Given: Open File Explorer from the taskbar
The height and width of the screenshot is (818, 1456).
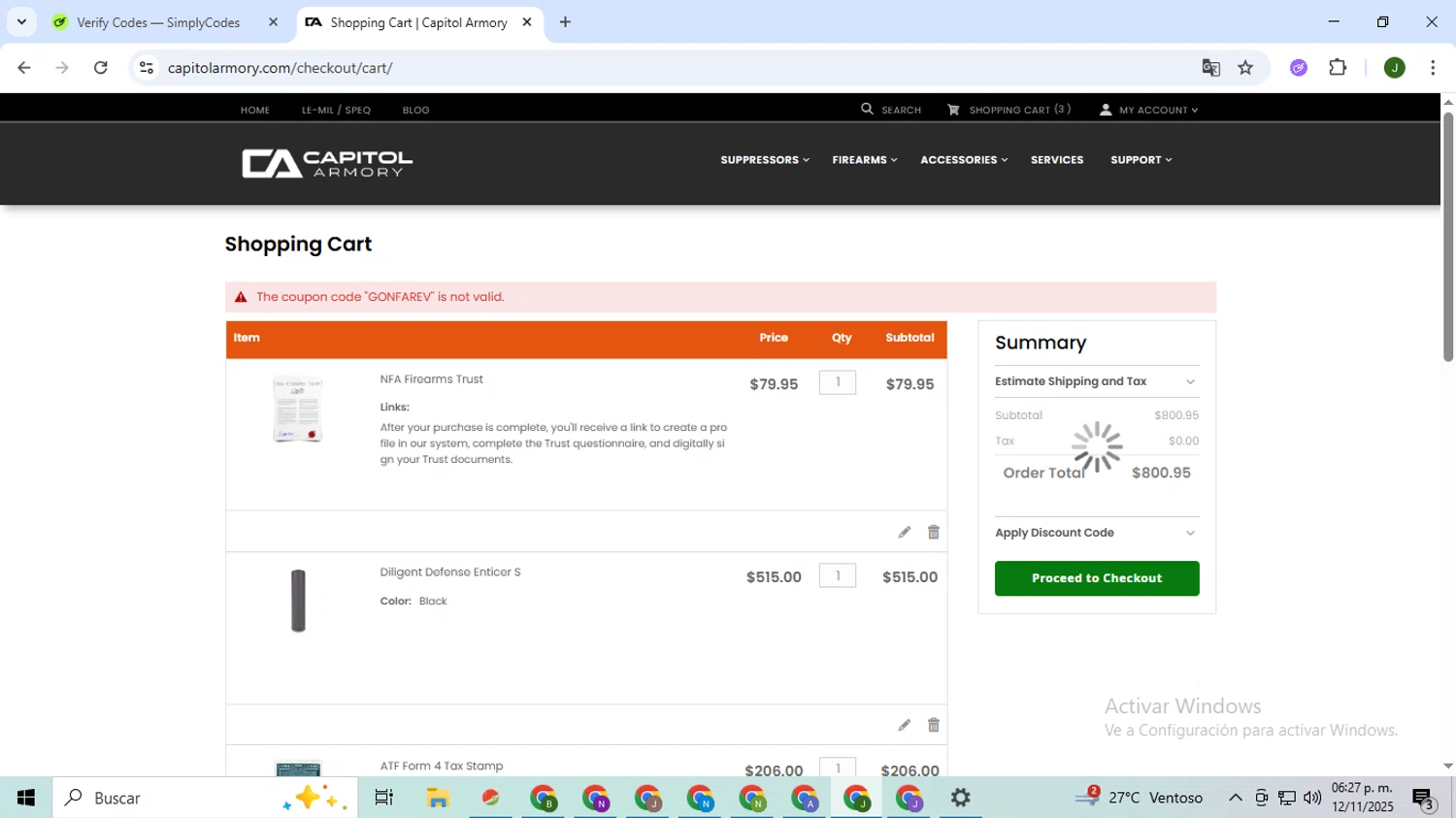Looking at the screenshot, I should 438,798.
